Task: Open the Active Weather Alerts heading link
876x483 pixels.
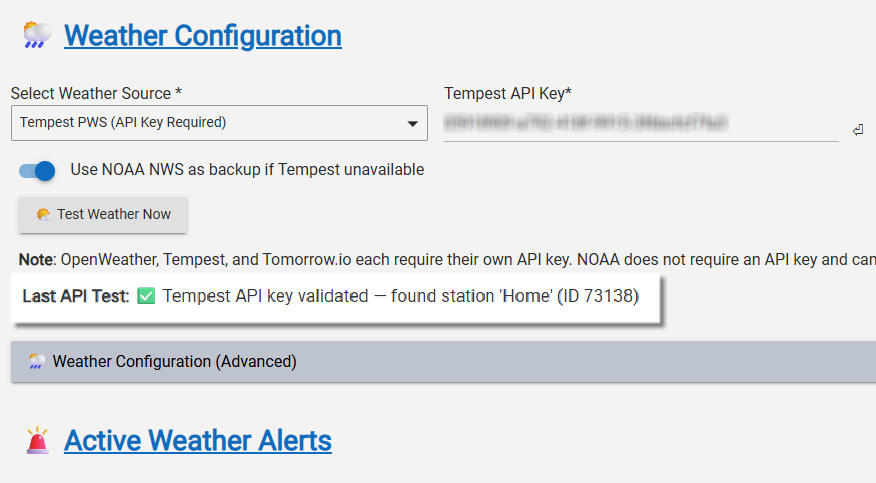Action: coord(197,441)
